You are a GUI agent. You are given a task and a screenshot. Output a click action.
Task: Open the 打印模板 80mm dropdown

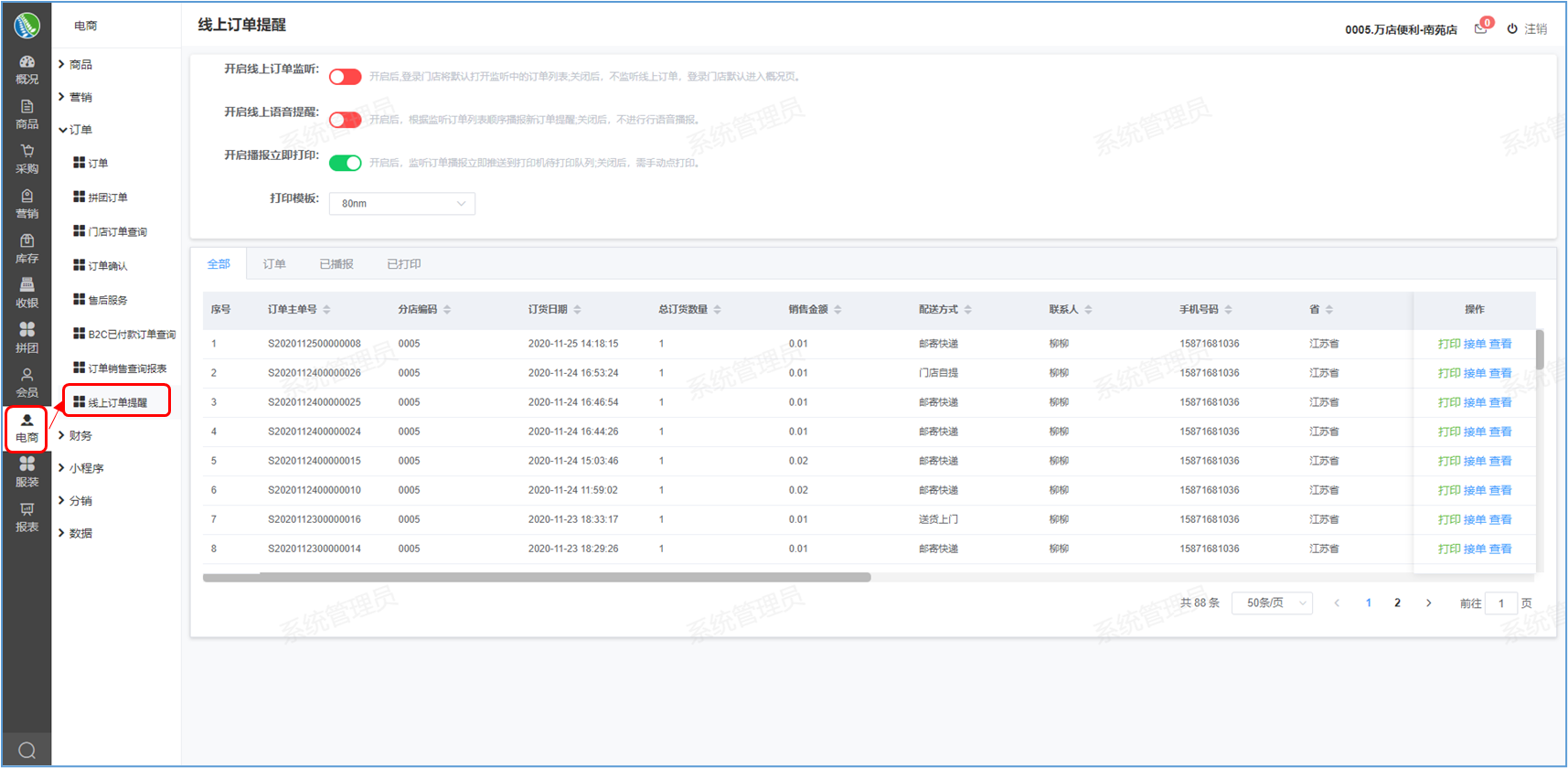402,203
